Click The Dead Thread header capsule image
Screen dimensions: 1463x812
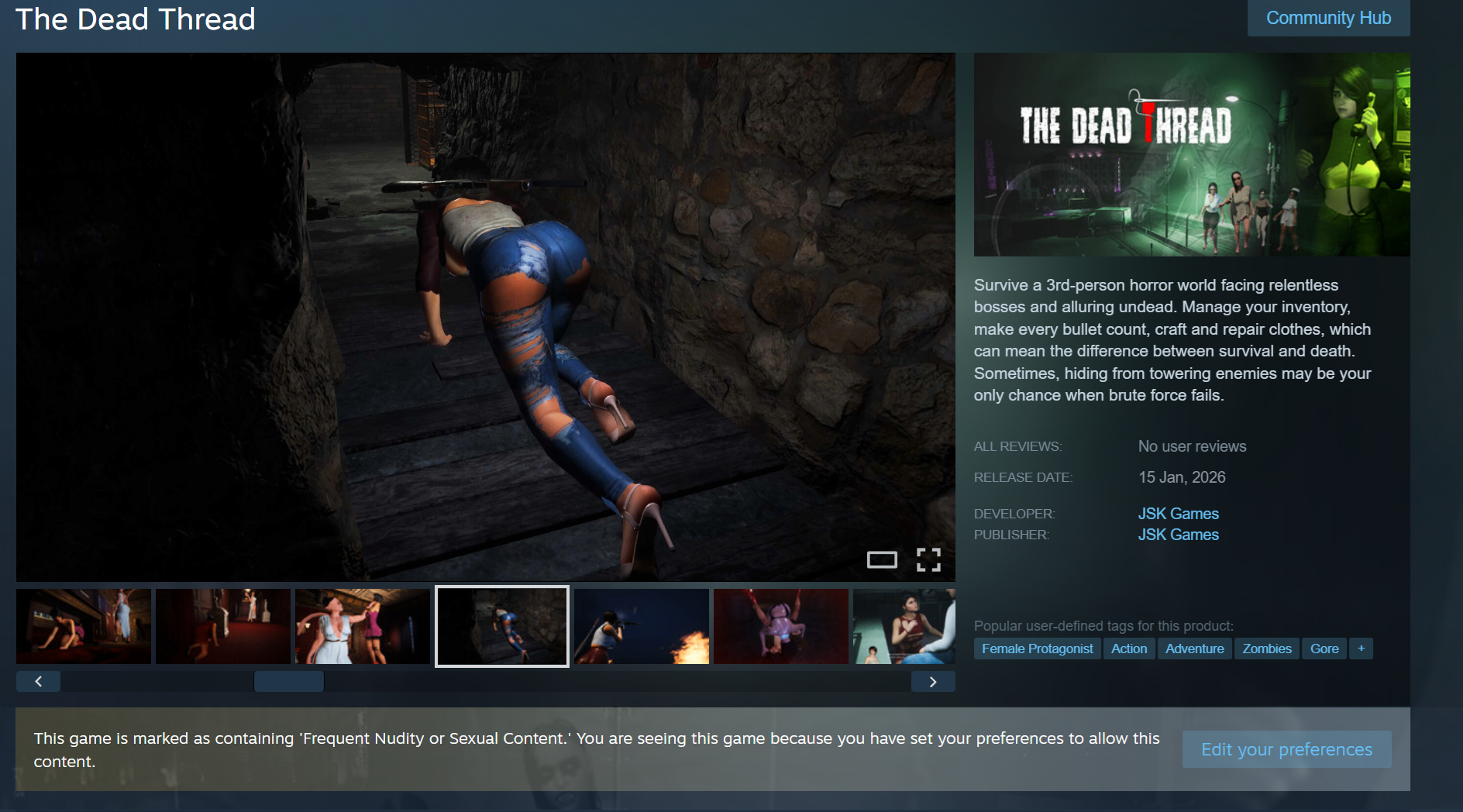pyautogui.click(x=1192, y=154)
